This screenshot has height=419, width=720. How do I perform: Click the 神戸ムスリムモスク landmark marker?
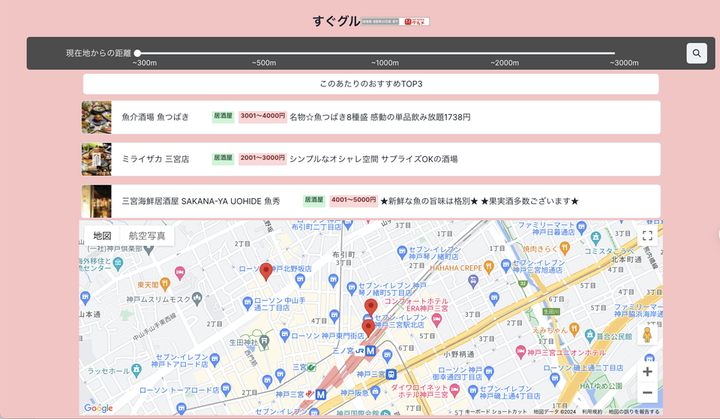pyautogui.click(x=197, y=298)
